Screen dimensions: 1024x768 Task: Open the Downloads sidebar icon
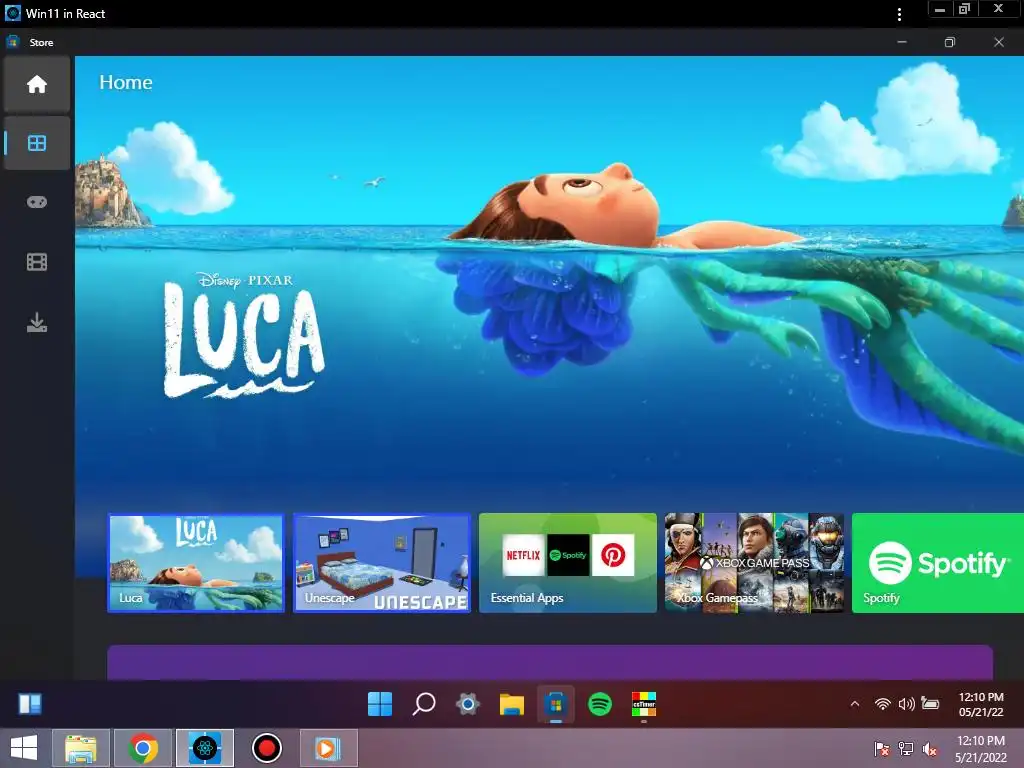click(37, 322)
